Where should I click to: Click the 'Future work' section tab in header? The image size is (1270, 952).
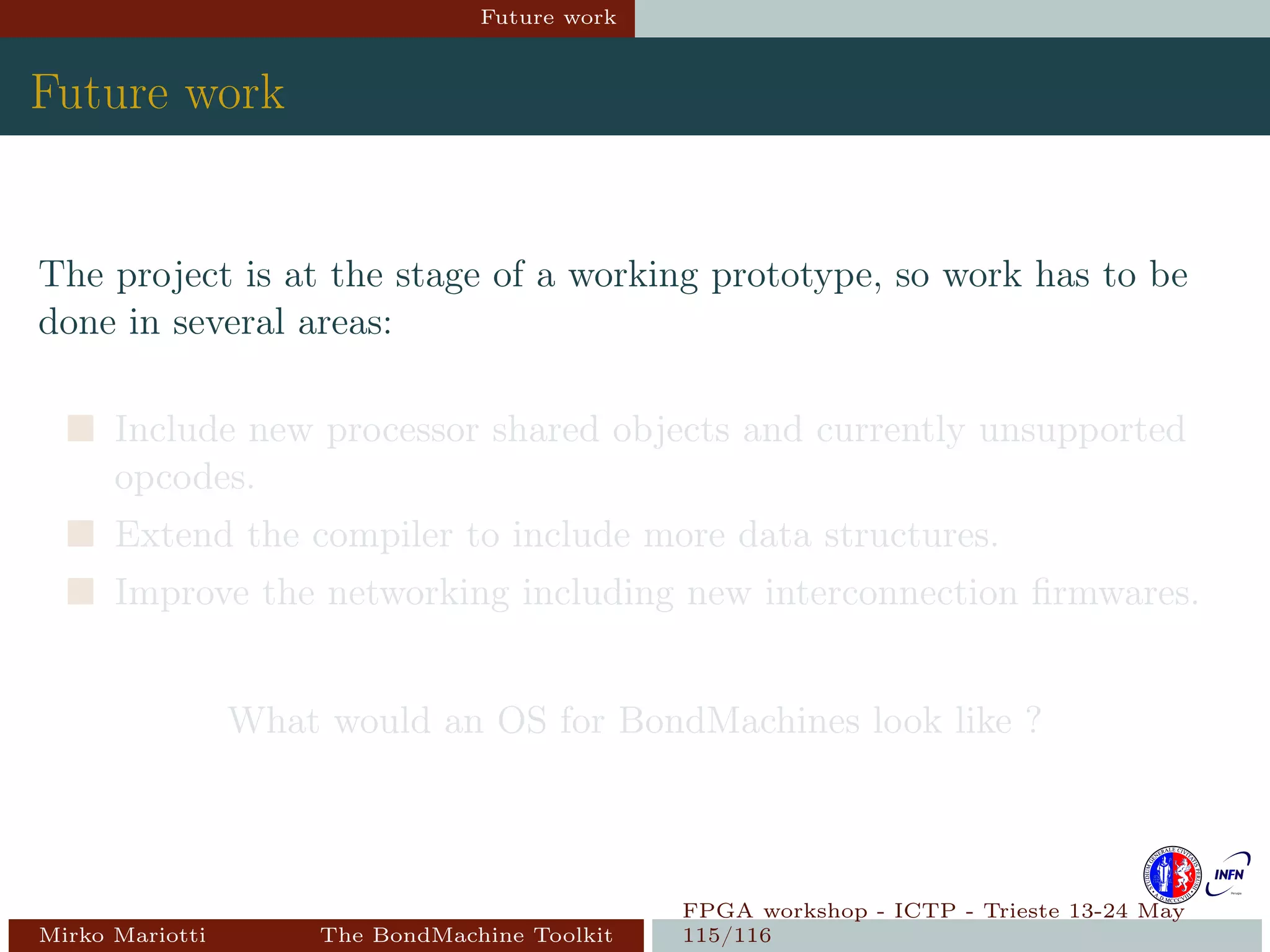click(x=548, y=17)
